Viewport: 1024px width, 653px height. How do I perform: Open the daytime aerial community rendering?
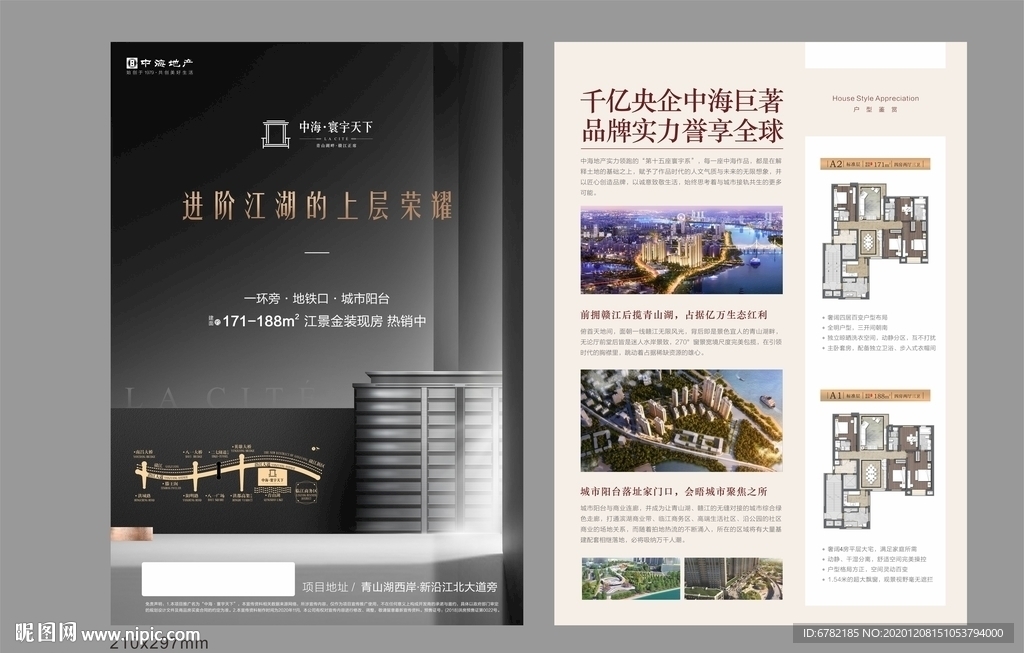pos(681,421)
